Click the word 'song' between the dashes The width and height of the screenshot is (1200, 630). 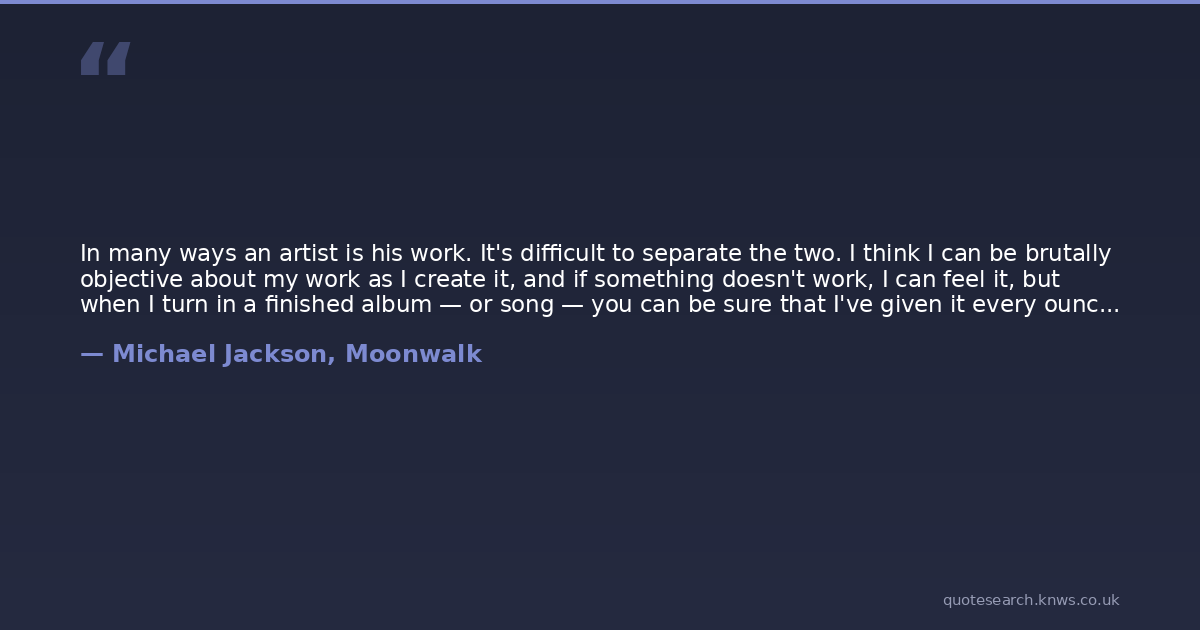[x=526, y=305]
